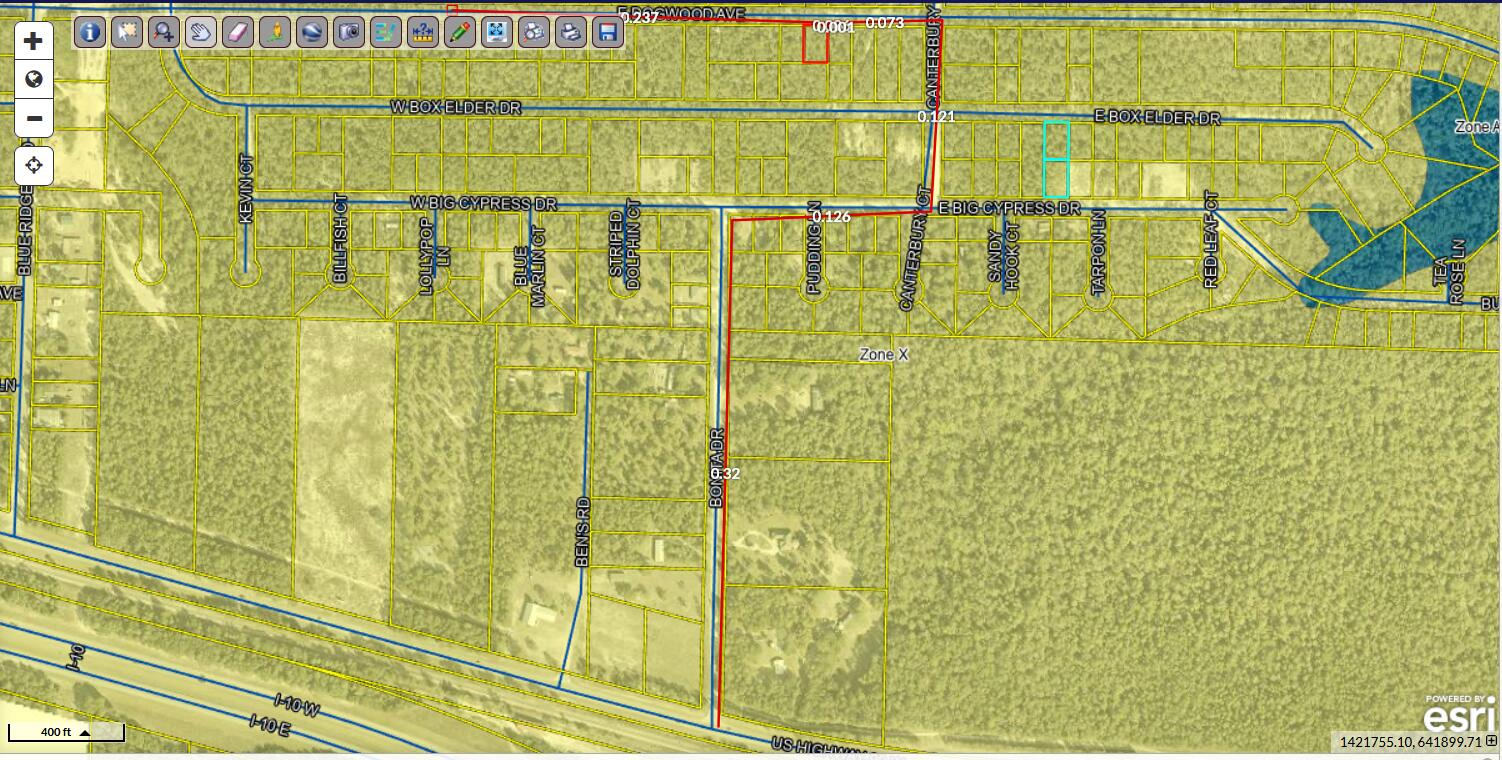Select the eraser tool

236,33
